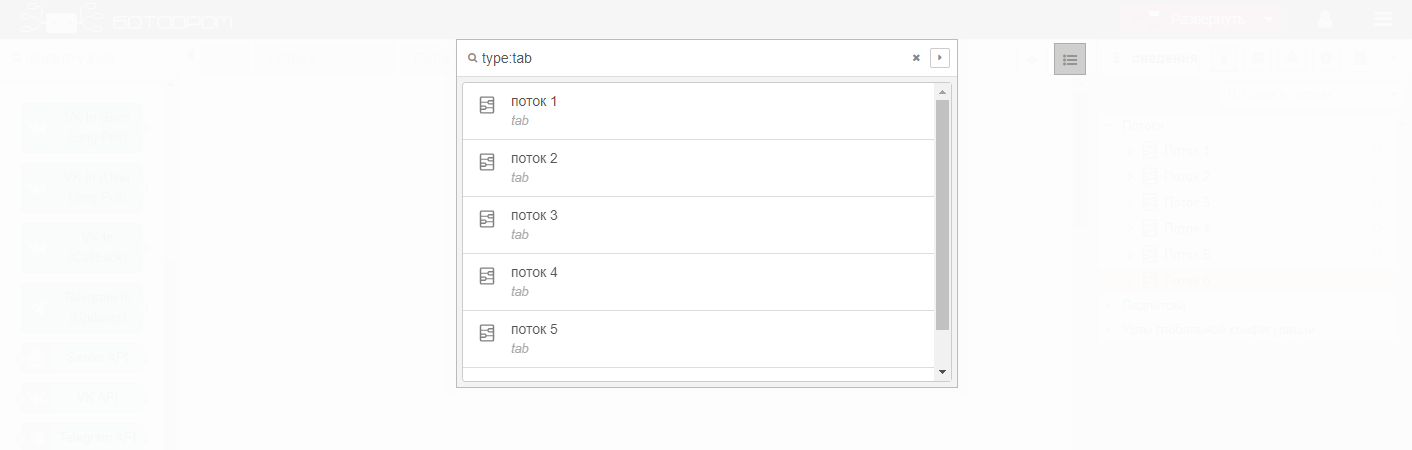Open the search options arrow button
1412x450 pixels.
(x=939, y=58)
